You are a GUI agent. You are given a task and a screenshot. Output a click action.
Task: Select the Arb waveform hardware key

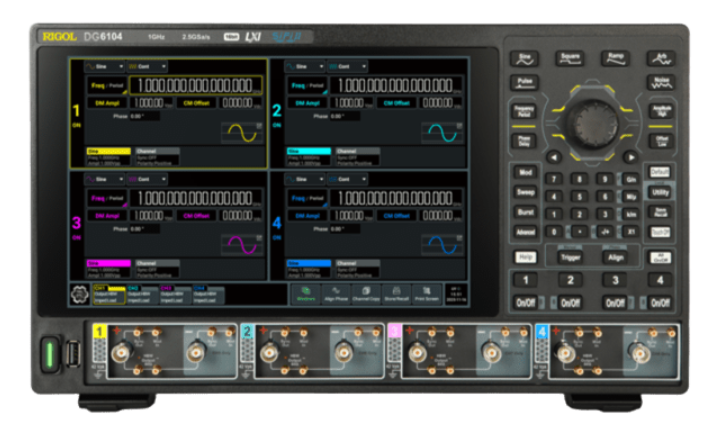coord(661,58)
